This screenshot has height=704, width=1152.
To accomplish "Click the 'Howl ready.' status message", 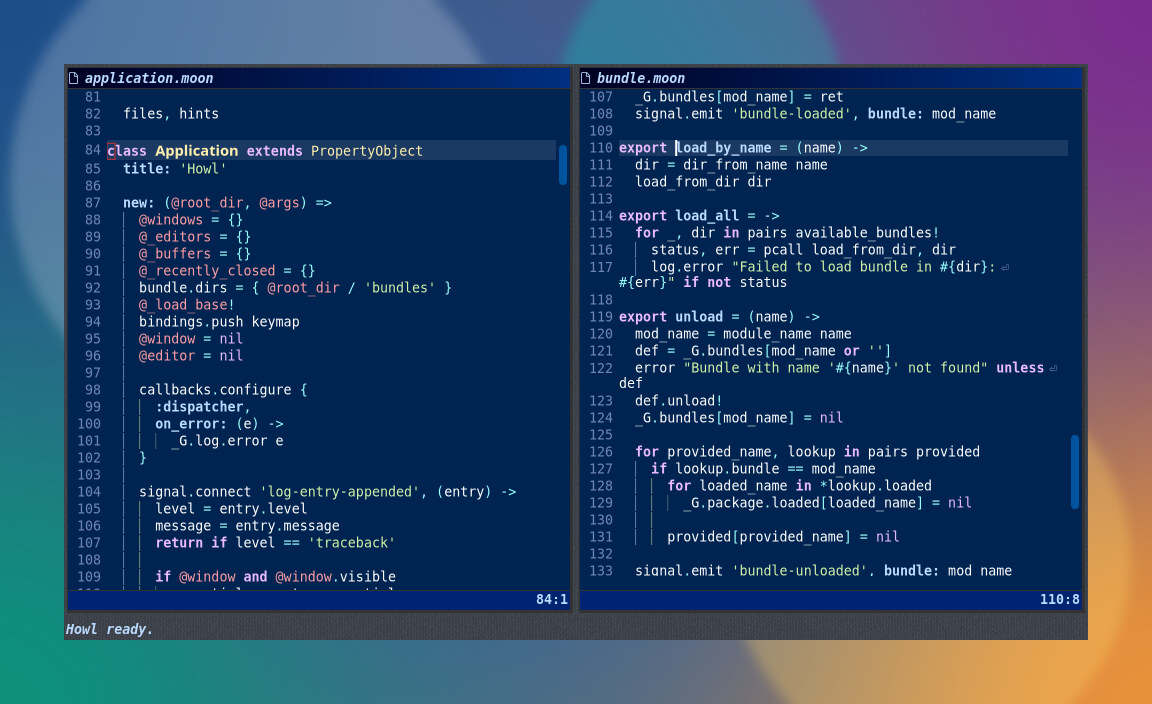I will pos(109,629).
